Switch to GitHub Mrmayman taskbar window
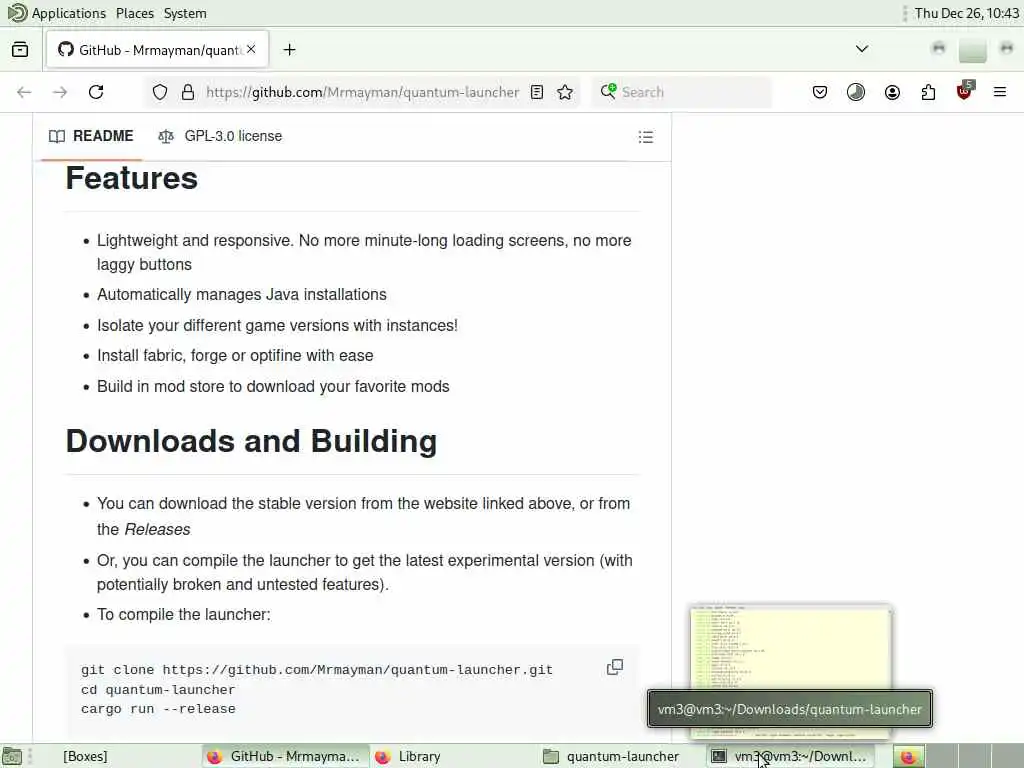Screen dimensions: 1024x768 [285, 756]
